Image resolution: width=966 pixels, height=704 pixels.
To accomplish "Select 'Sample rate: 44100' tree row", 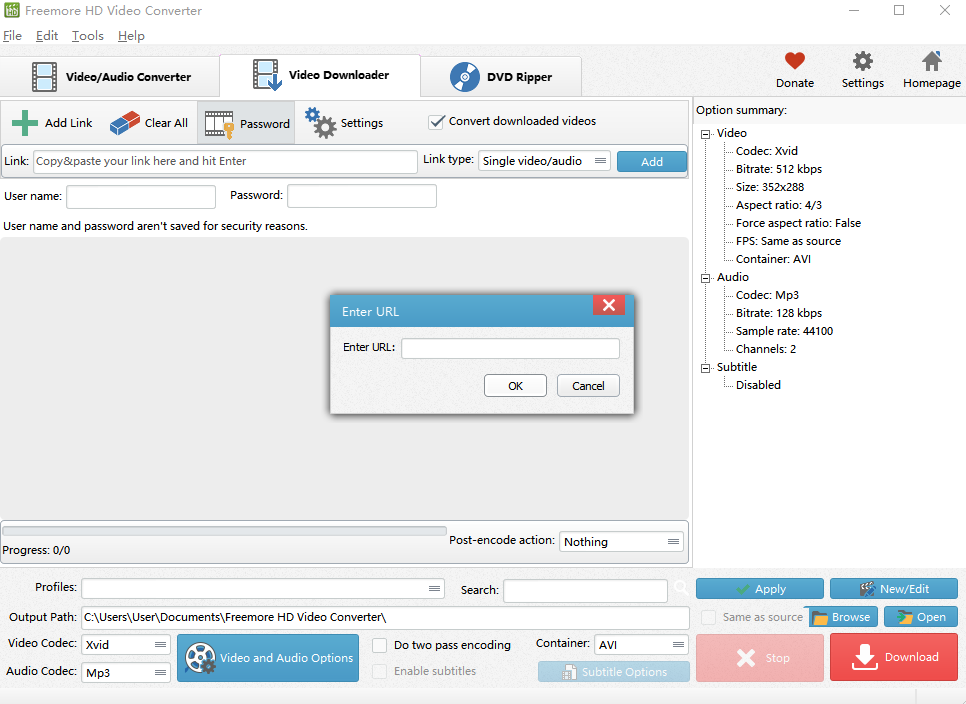I will [784, 331].
